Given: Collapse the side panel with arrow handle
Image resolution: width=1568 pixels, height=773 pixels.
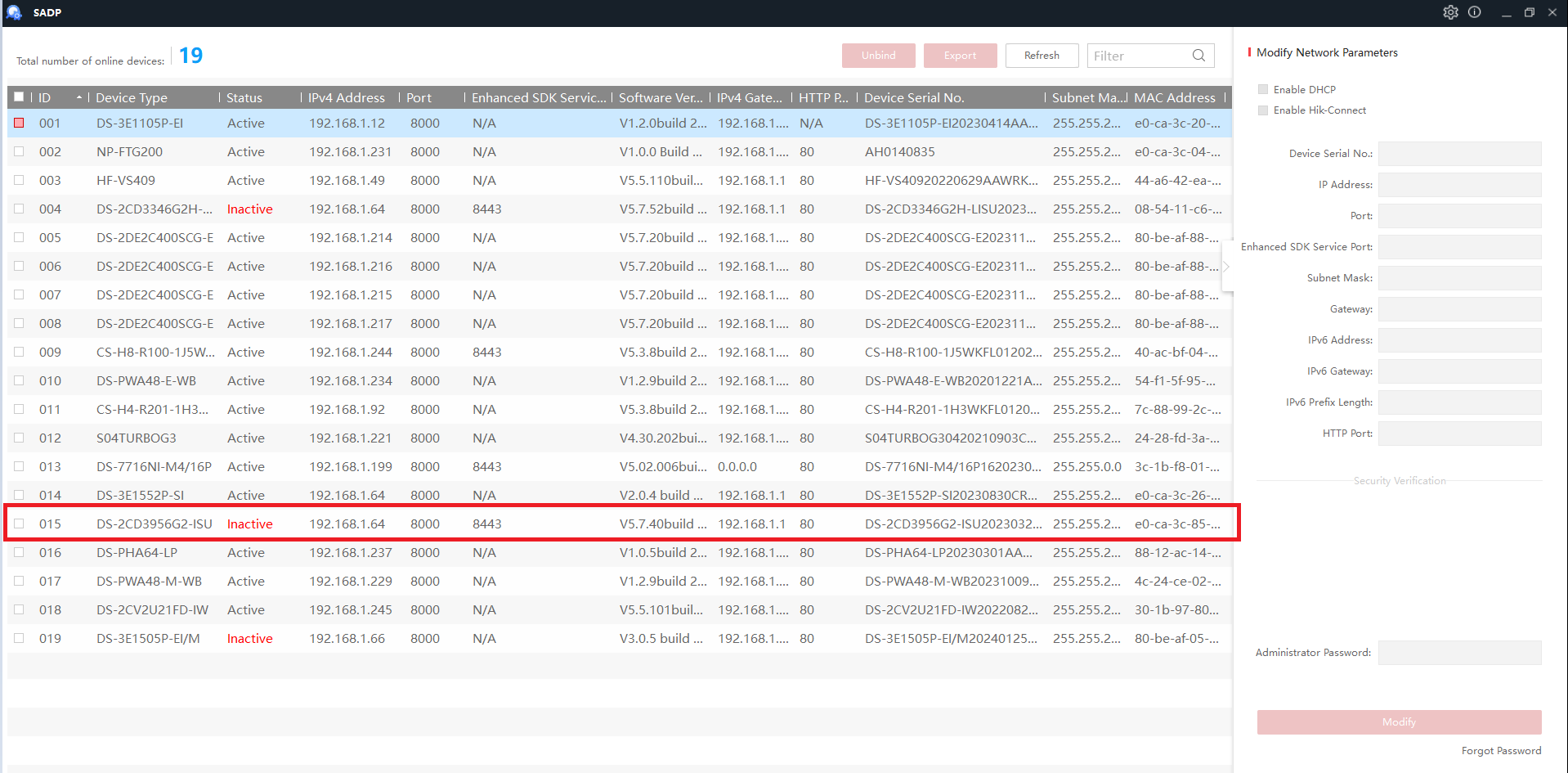Looking at the screenshot, I should pos(1226,266).
